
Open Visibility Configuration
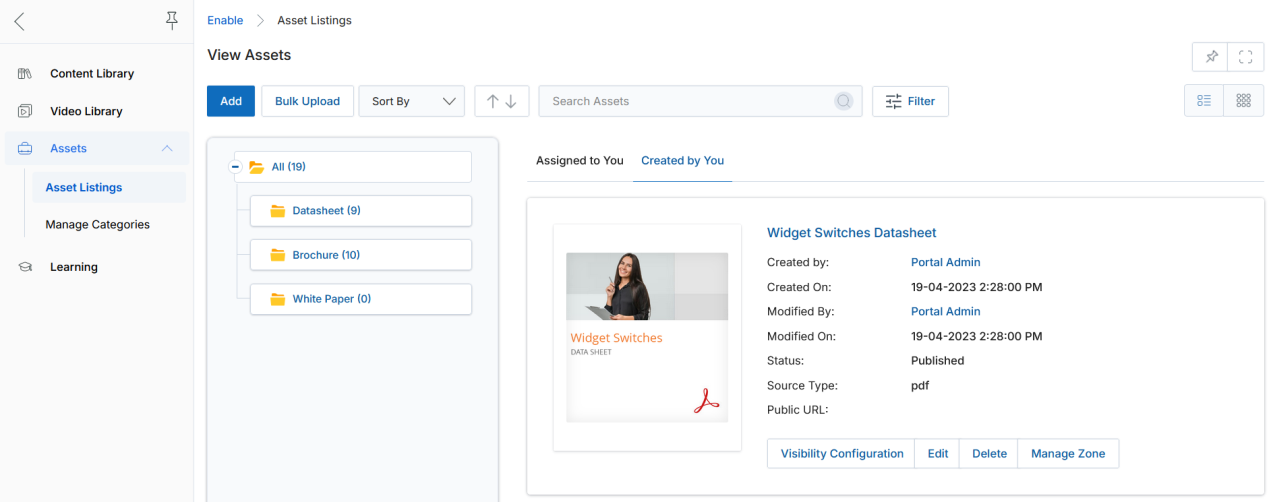[x=842, y=454]
